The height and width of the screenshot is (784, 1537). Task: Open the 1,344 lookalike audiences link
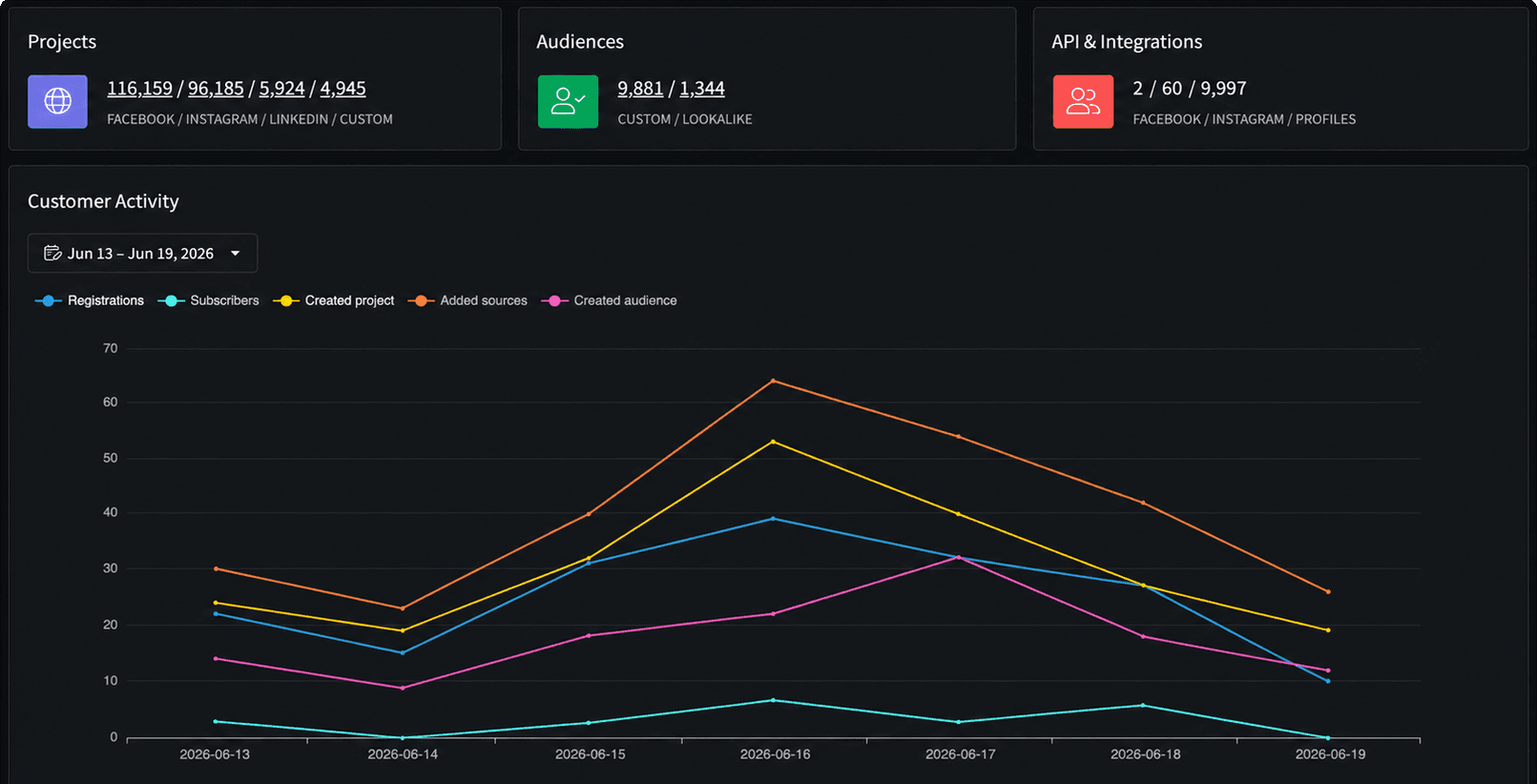pos(702,89)
